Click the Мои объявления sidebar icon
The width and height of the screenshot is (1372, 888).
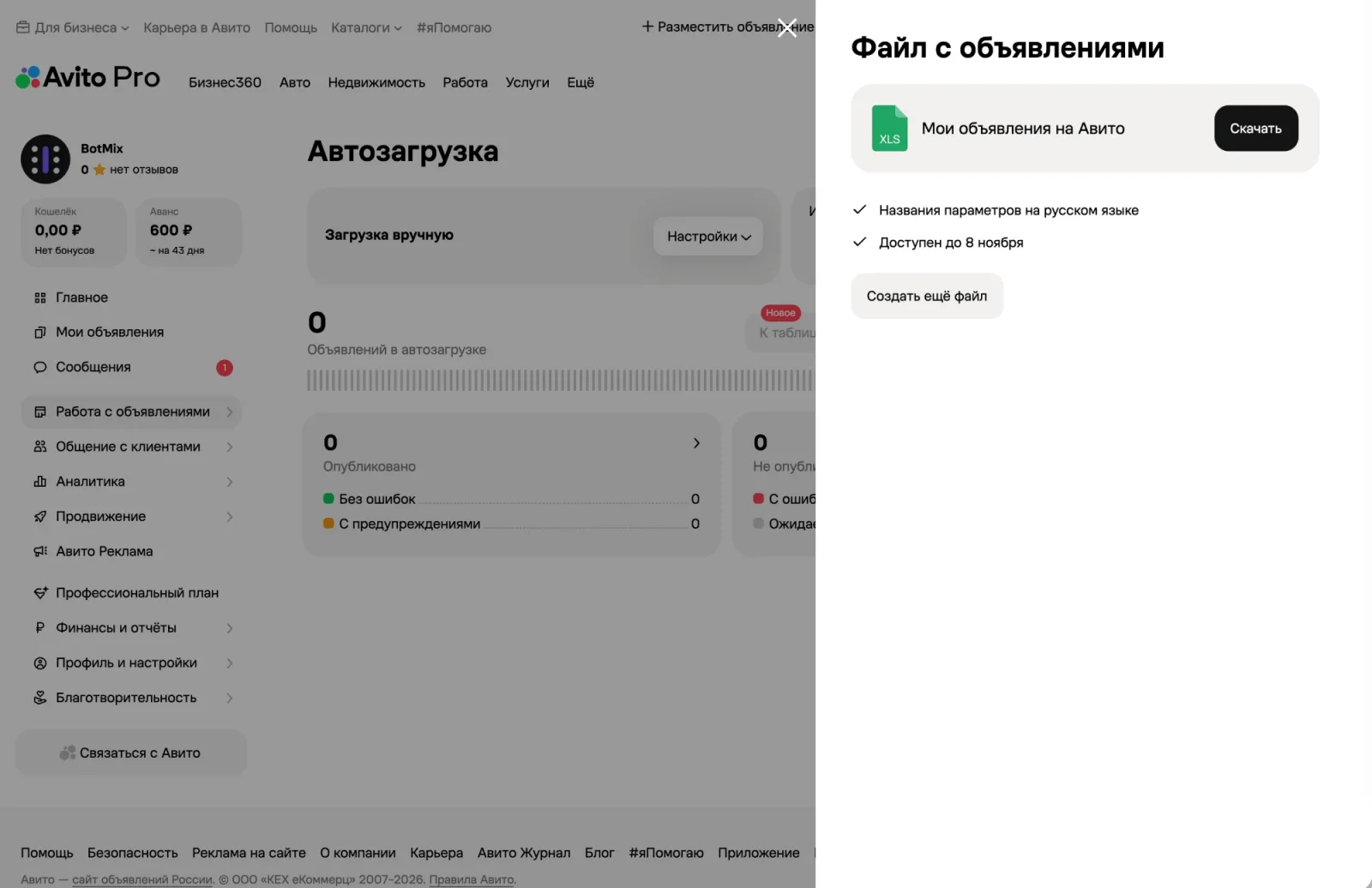(x=40, y=333)
